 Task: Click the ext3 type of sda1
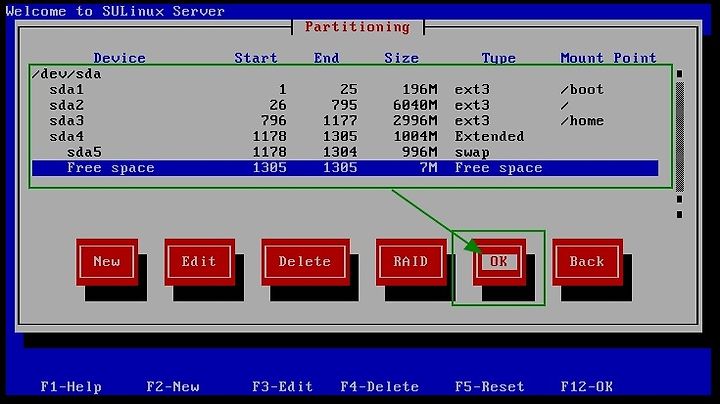472,90
